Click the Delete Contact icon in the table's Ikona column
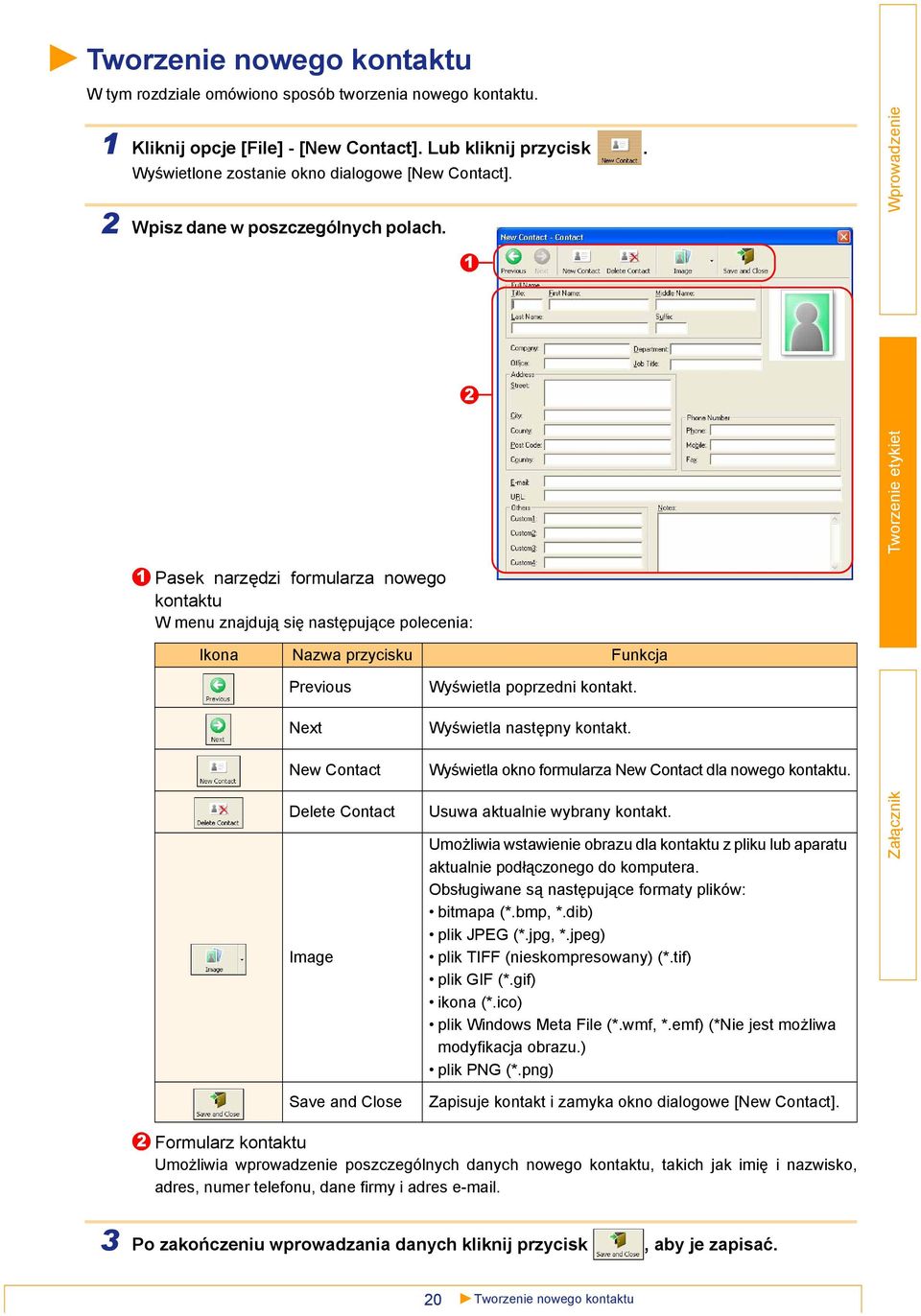This screenshot has width=921, height=1316. (218, 812)
